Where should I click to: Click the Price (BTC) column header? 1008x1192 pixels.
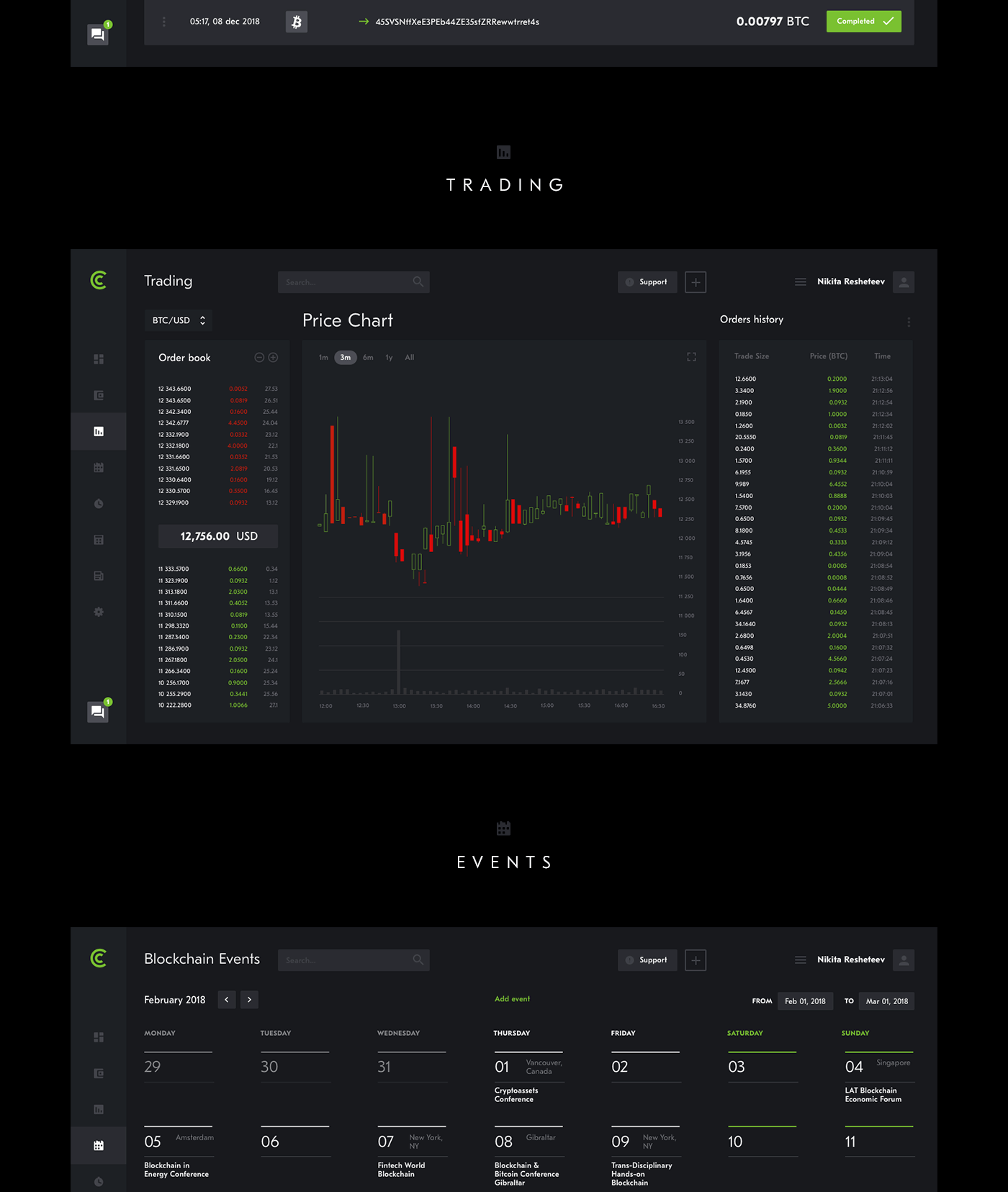828,356
